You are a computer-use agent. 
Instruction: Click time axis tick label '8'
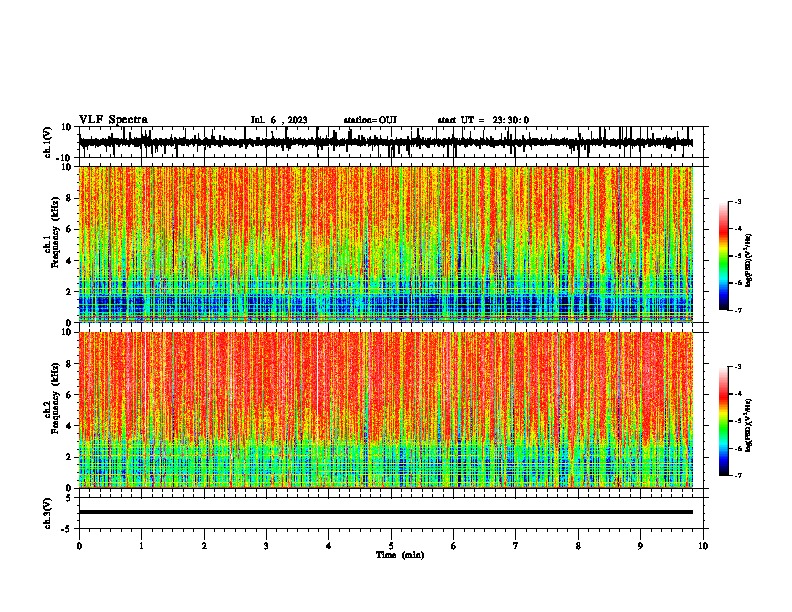pyautogui.click(x=578, y=546)
